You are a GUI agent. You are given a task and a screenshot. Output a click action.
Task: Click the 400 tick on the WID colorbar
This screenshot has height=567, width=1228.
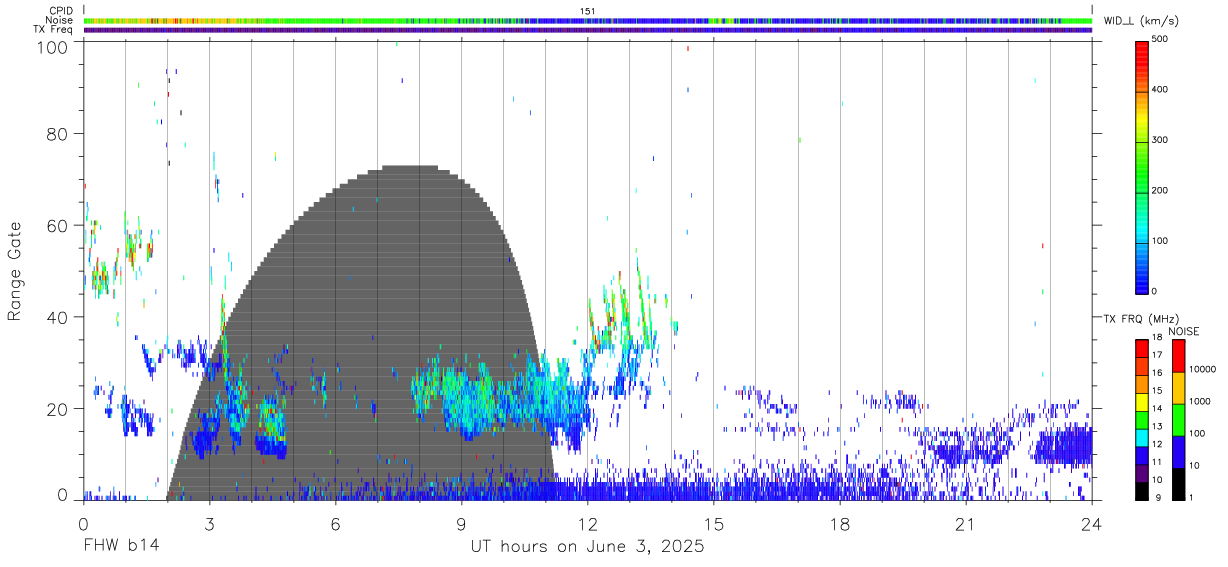point(1160,90)
